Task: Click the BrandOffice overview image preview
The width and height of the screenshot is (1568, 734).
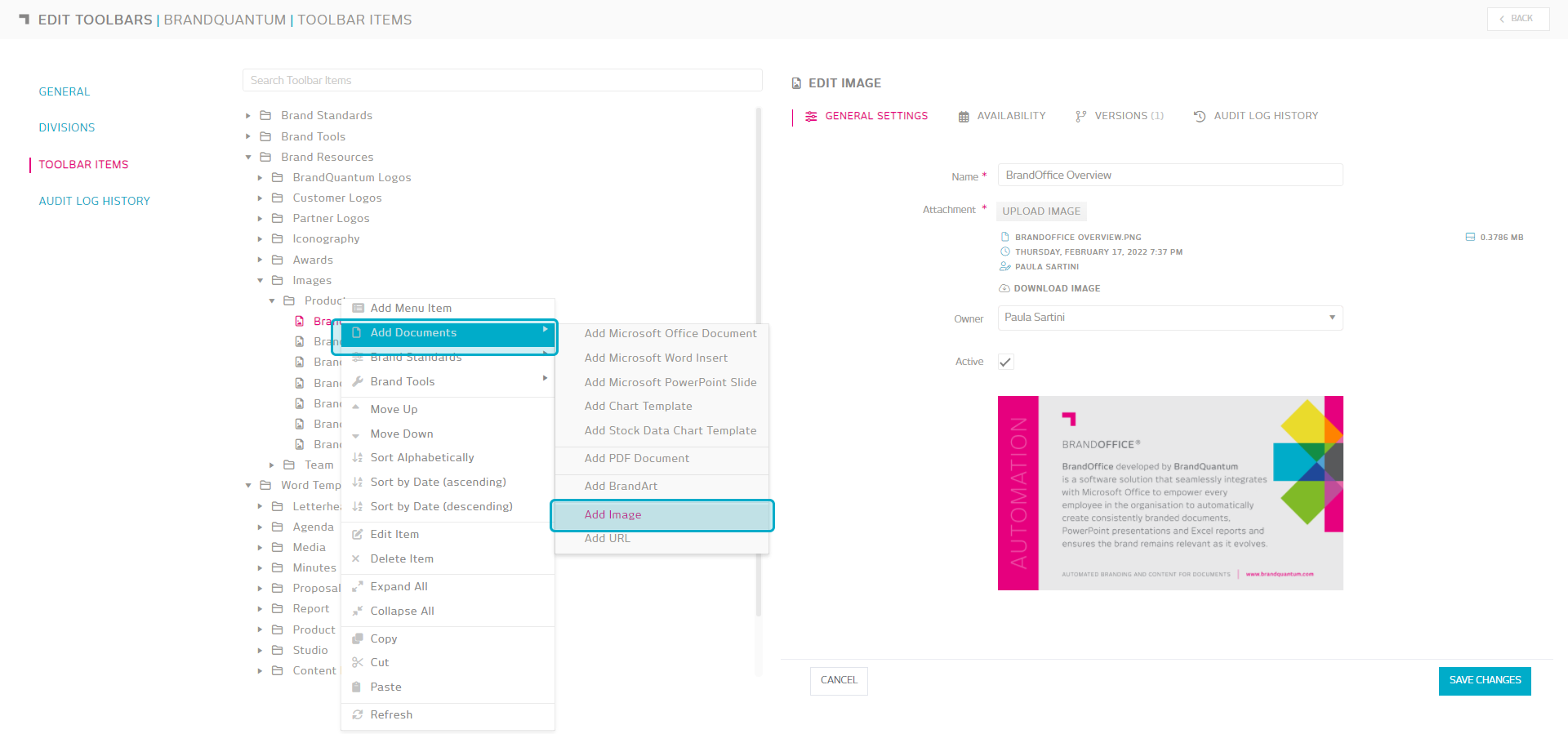Action: [x=1170, y=493]
